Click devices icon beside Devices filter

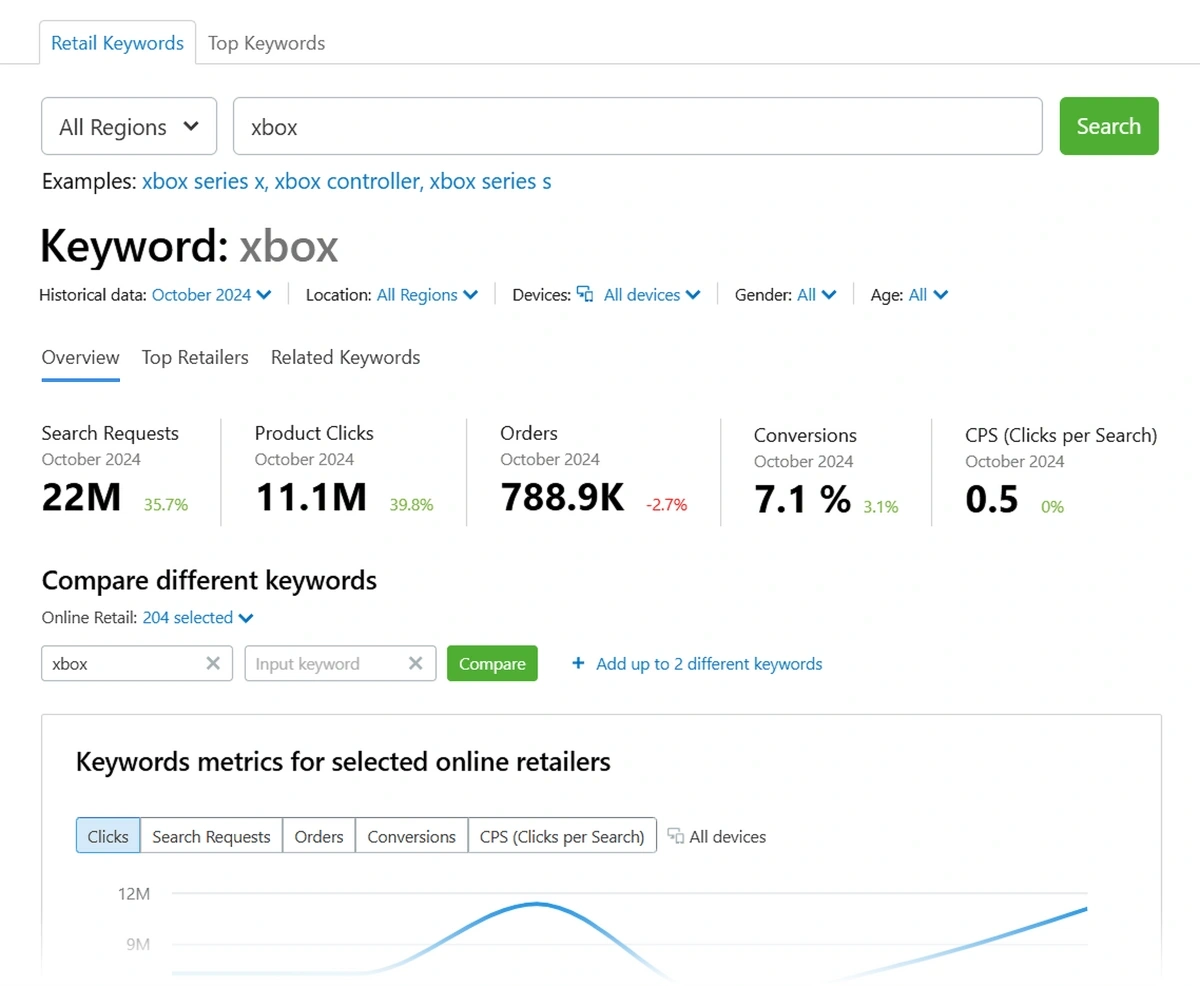(x=586, y=295)
